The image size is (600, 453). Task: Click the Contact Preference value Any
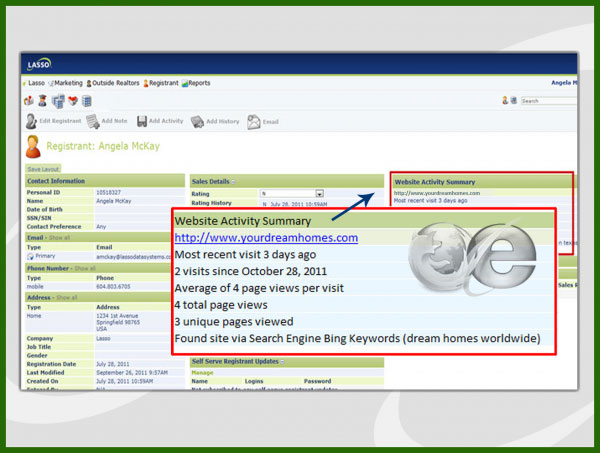coord(101,226)
